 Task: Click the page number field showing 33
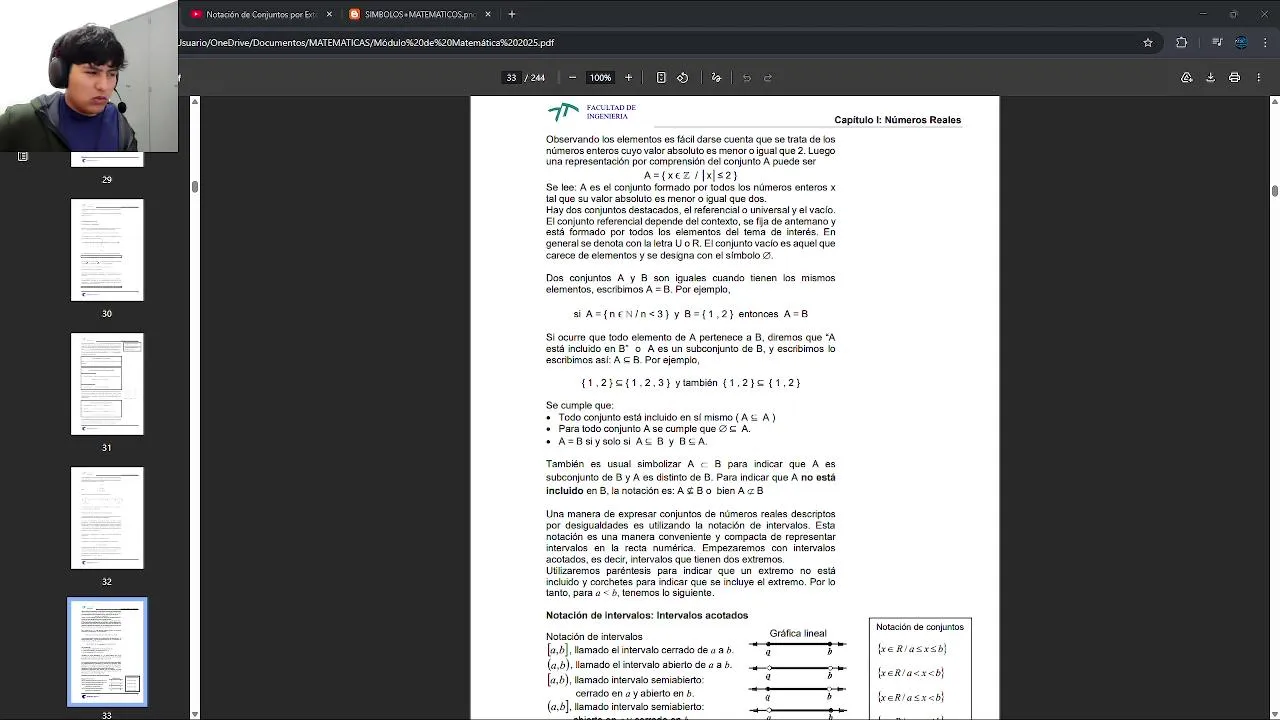pos(511,78)
